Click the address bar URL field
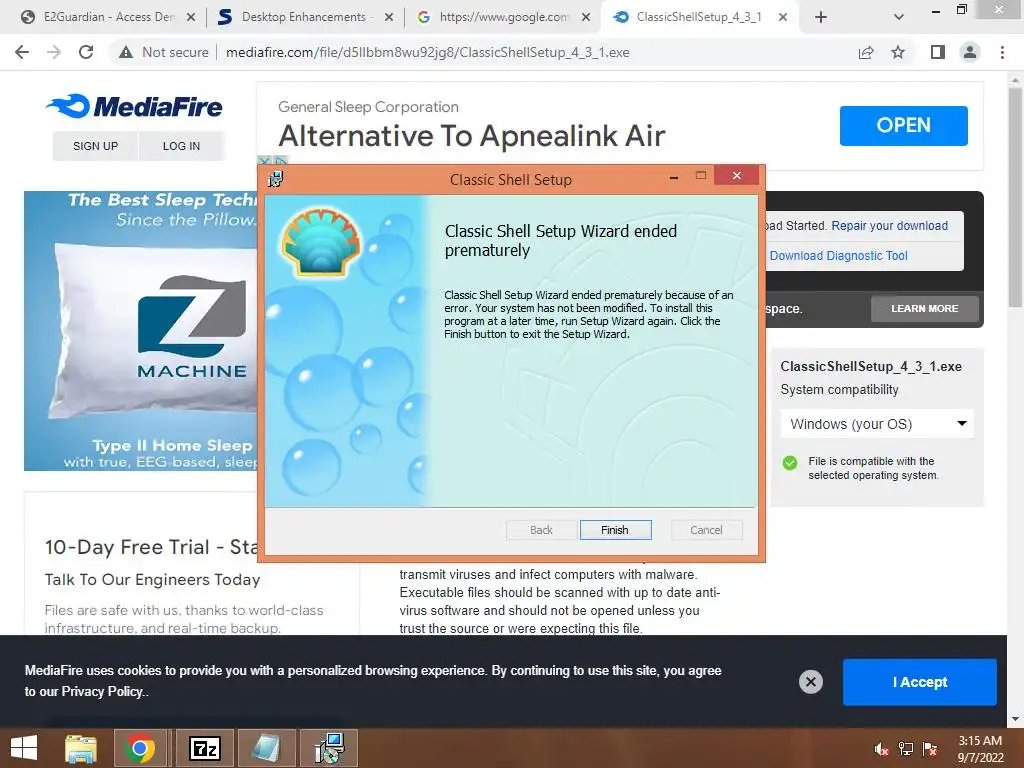 pos(428,52)
